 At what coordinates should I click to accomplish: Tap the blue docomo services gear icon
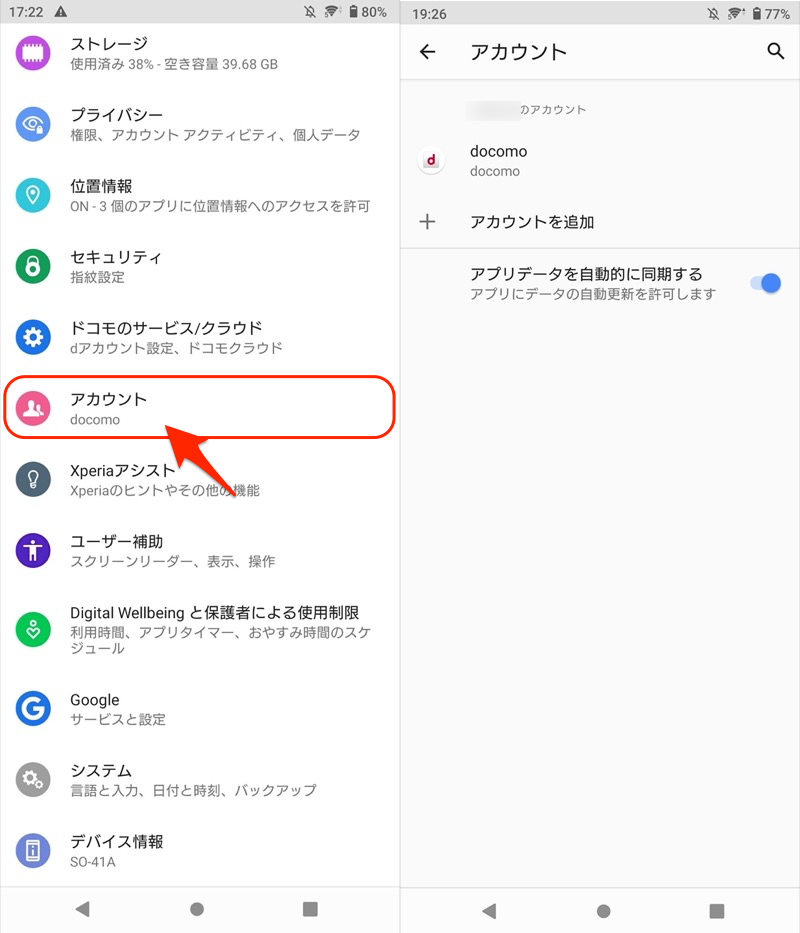(33, 337)
